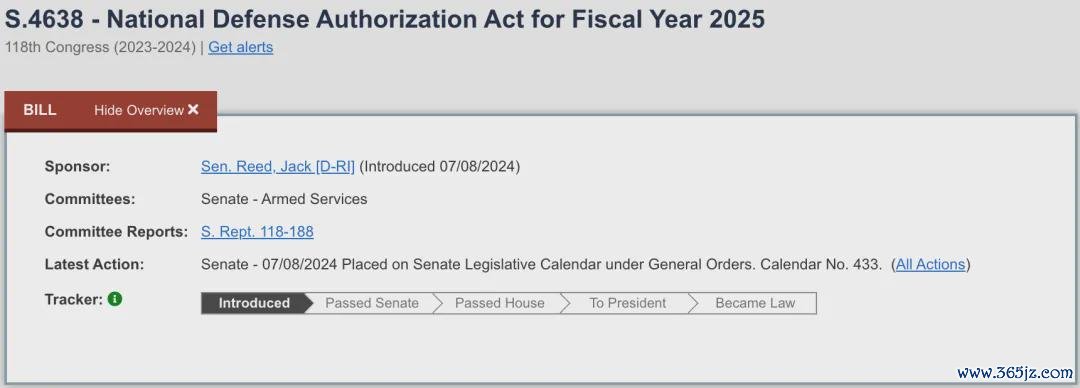Click the www.365jz.com watermark
The height and width of the screenshot is (388, 1080).
click(1015, 373)
